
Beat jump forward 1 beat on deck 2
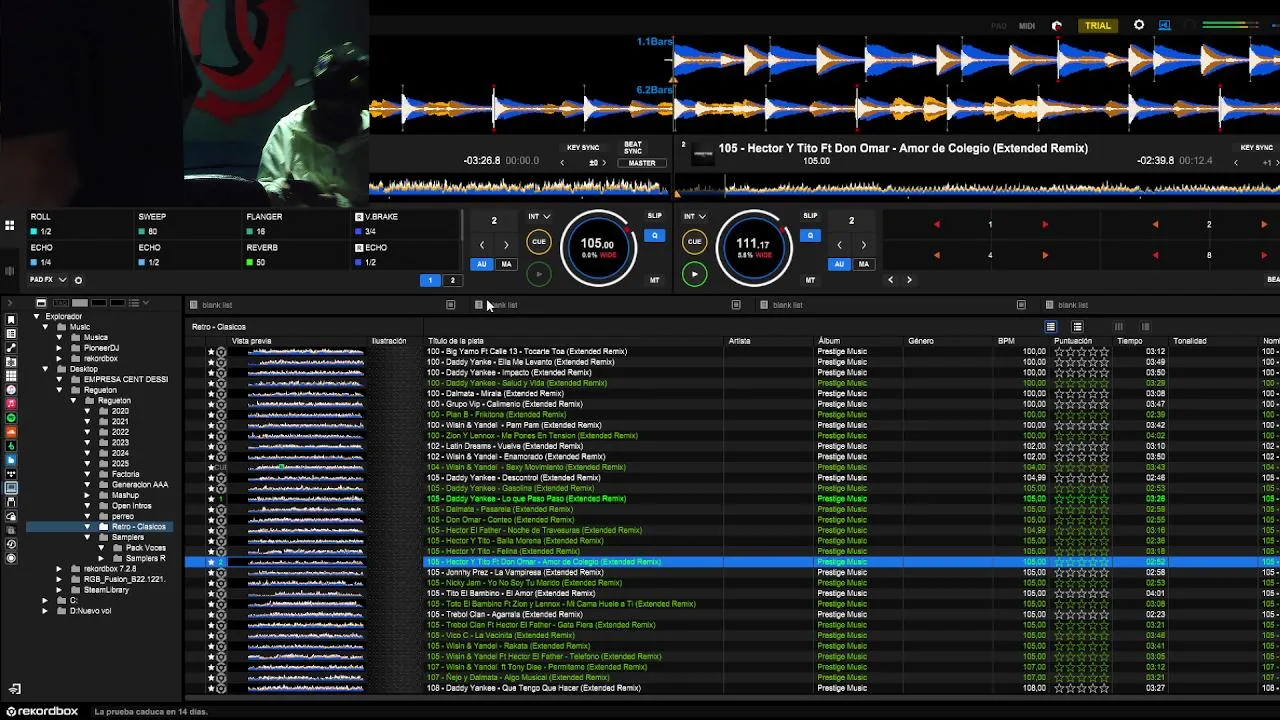coord(1045,224)
